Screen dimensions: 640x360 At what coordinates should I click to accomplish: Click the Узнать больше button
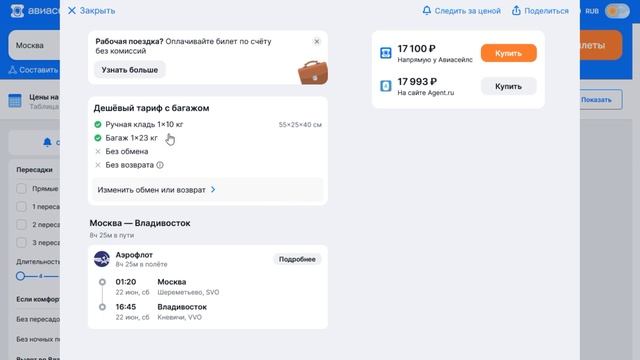pyautogui.click(x=129, y=70)
